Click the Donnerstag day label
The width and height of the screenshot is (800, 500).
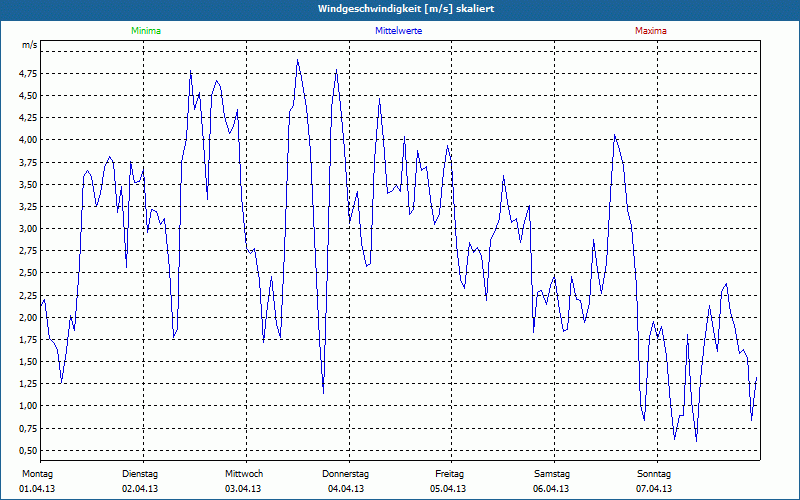pos(345,474)
